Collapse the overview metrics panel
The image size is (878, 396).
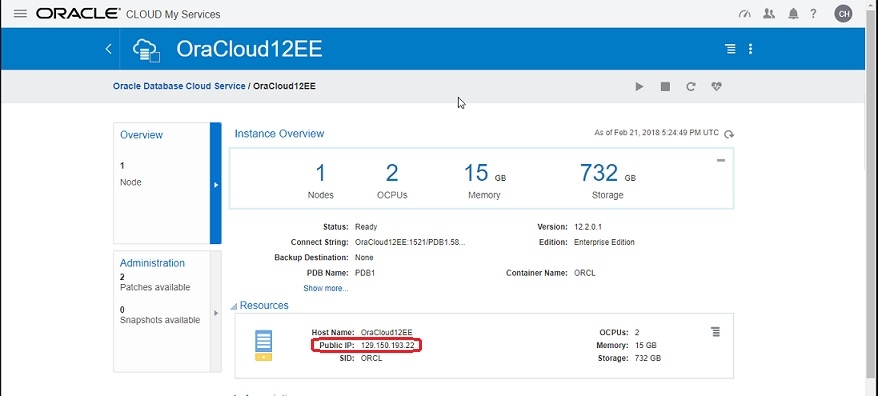coord(721,160)
